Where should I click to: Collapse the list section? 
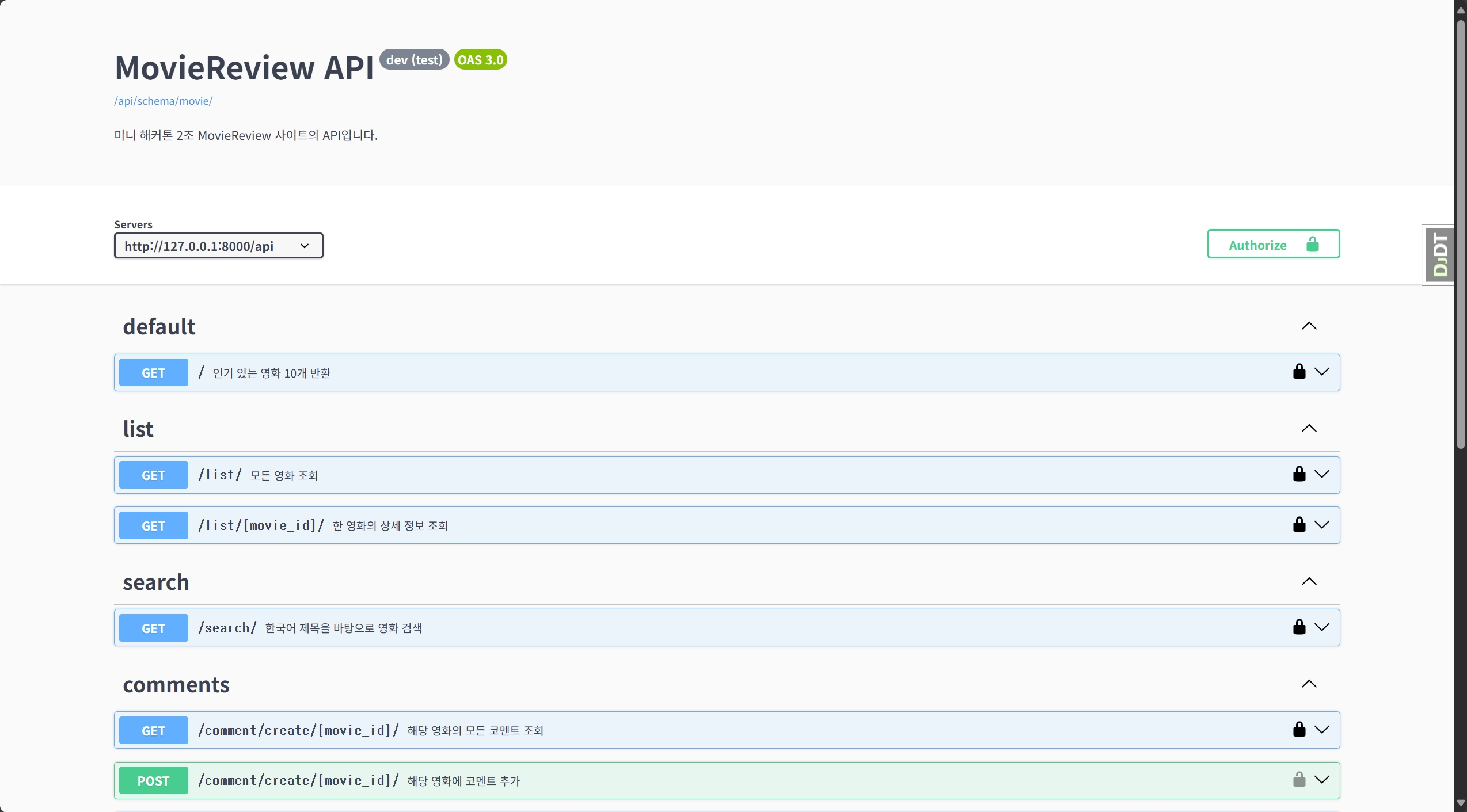tap(1309, 429)
